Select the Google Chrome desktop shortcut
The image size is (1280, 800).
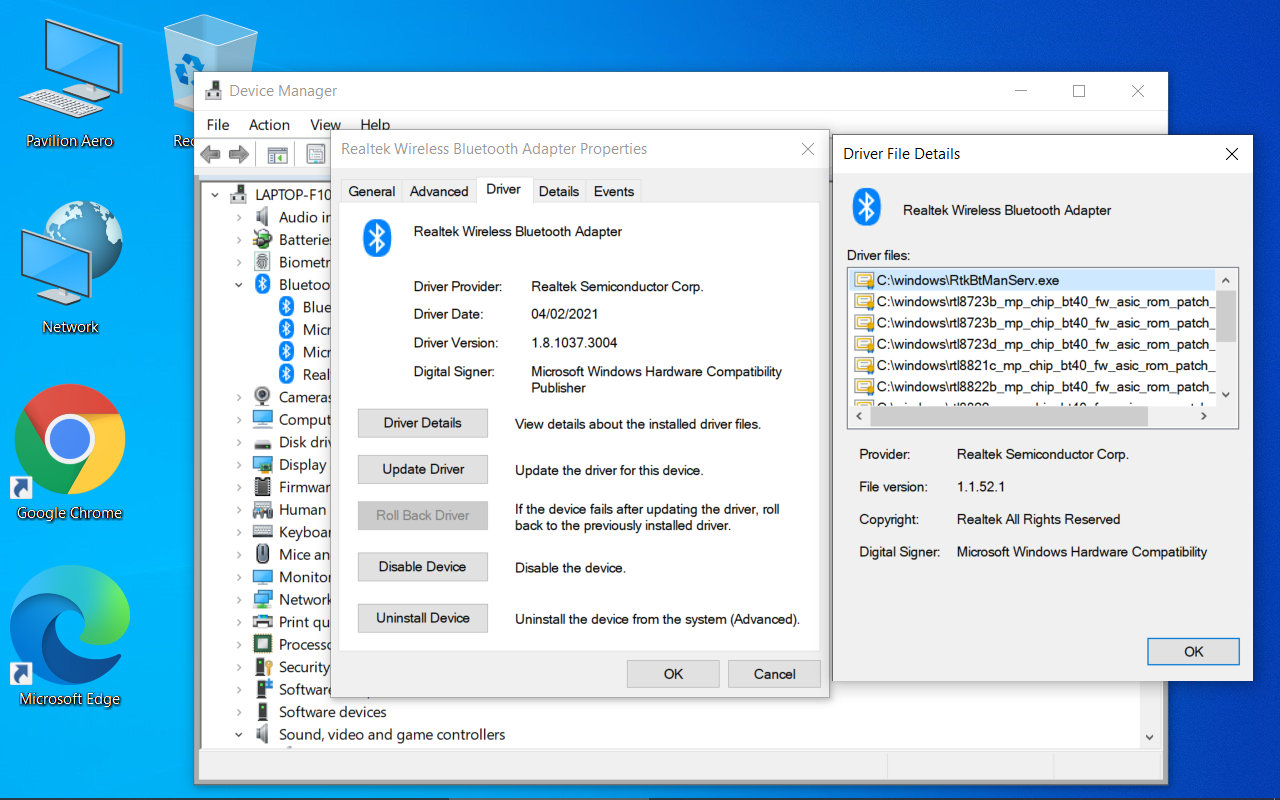(70, 452)
